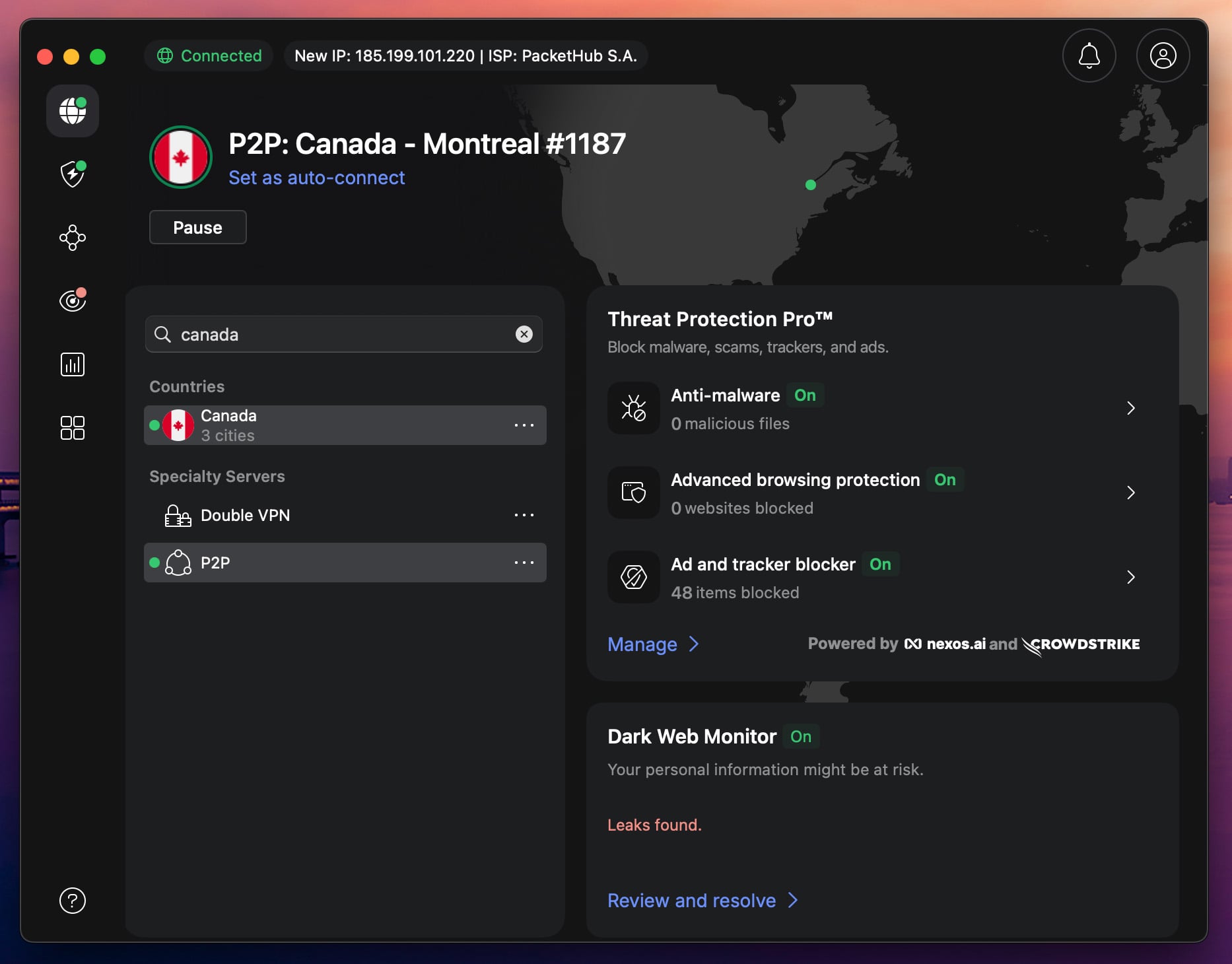Open the Double VPN three-dot menu
Viewport: 1232px width, 964px height.
pyautogui.click(x=524, y=515)
